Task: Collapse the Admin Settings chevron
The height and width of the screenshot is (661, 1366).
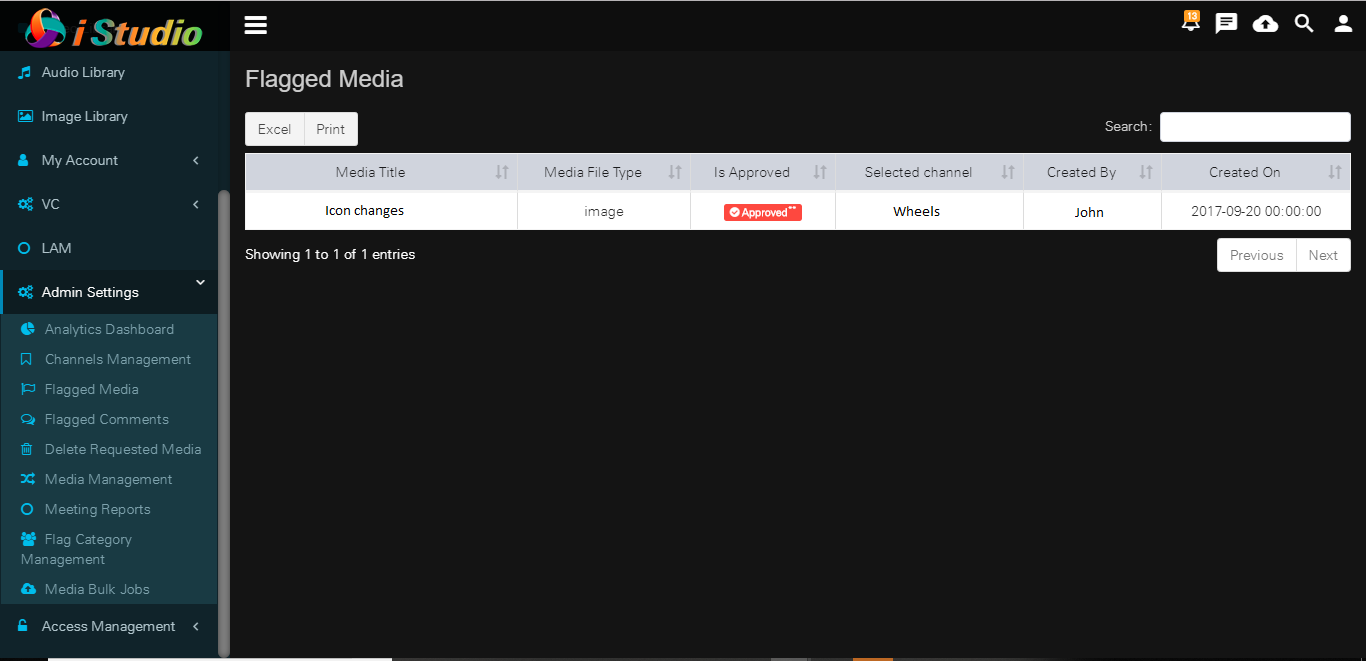Action: 200,283
